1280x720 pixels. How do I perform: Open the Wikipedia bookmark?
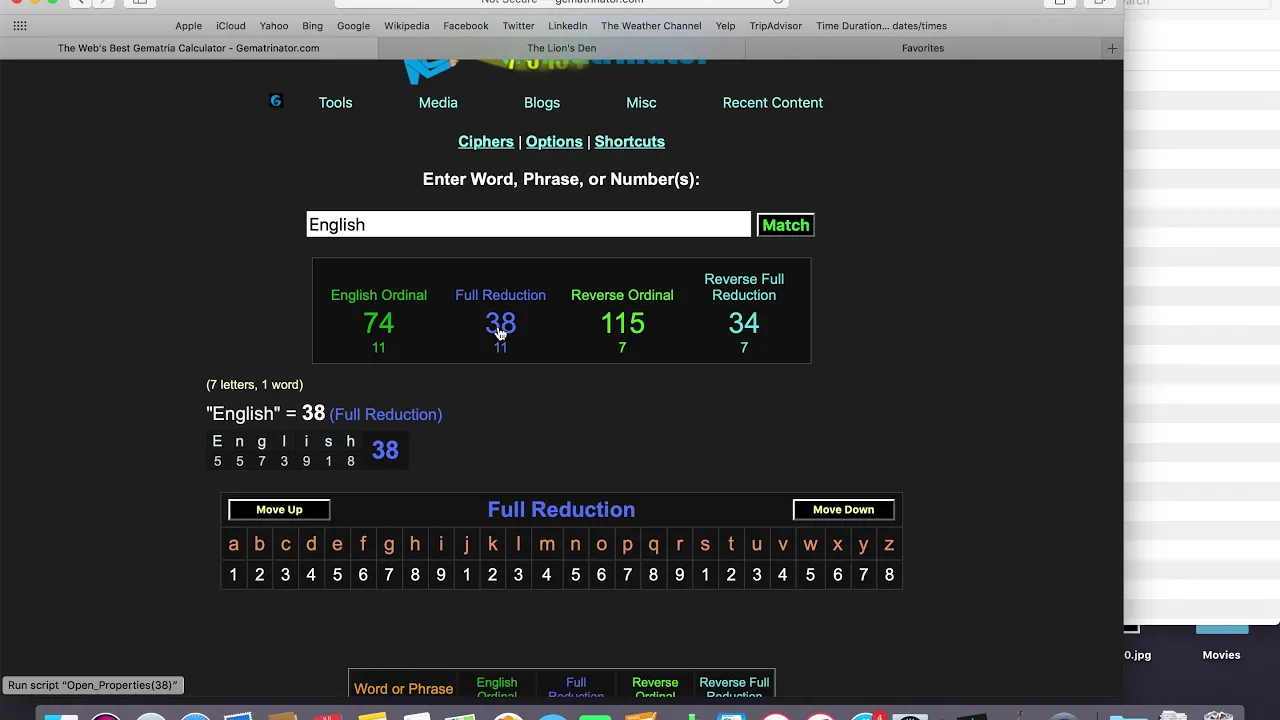click(x=407, y=26)
